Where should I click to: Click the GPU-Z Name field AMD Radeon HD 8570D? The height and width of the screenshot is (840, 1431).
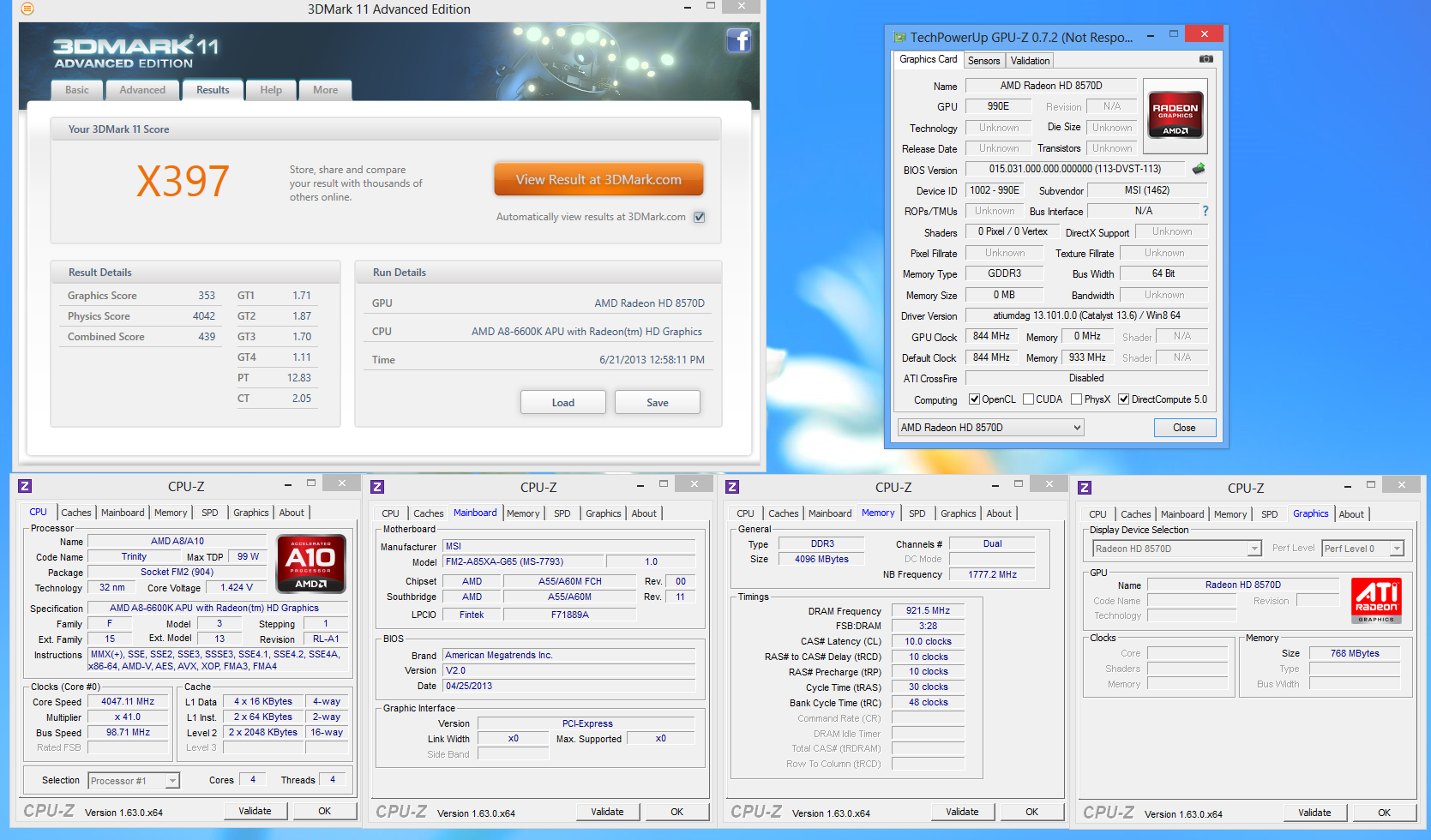[x=1051, y=86]
